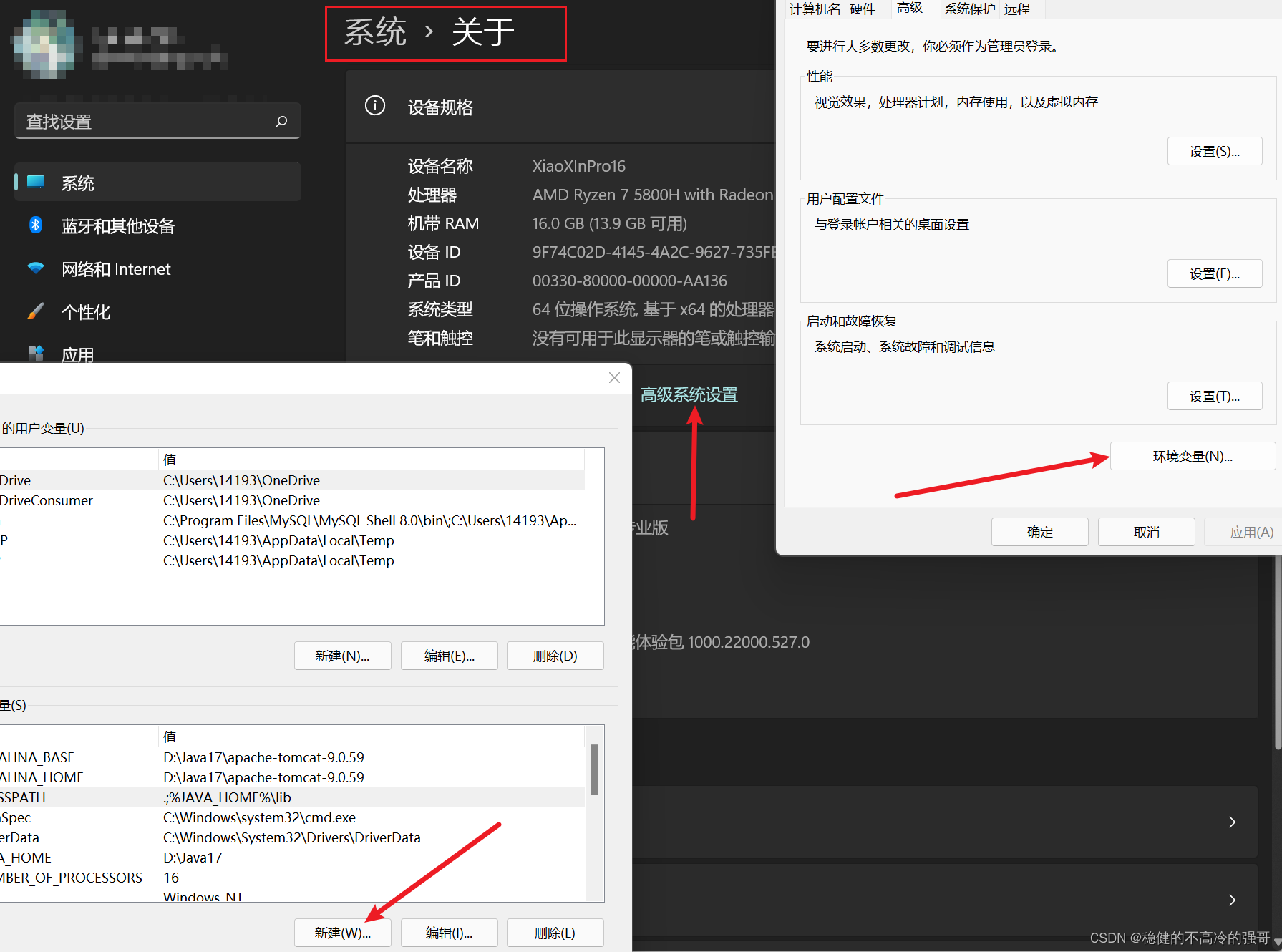Select the 个性化 brush icon

(37, 311)
